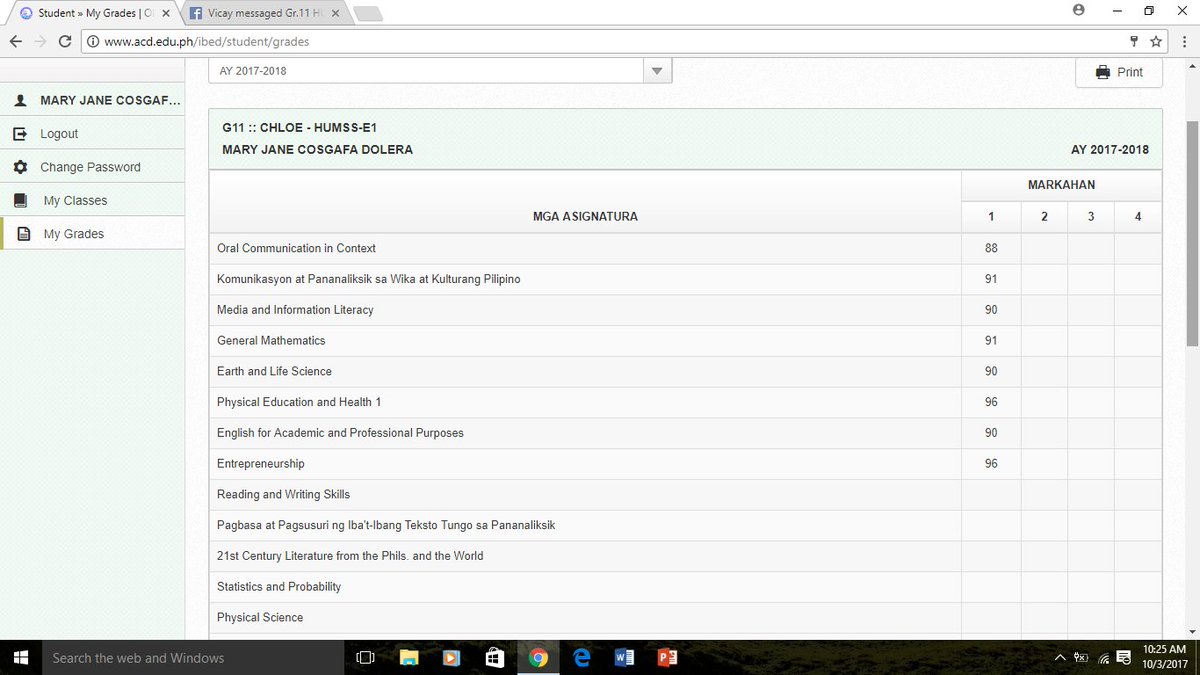Click the browser Forward arrow
This screenshot has height=675, width=1200.
coord(40,41)
